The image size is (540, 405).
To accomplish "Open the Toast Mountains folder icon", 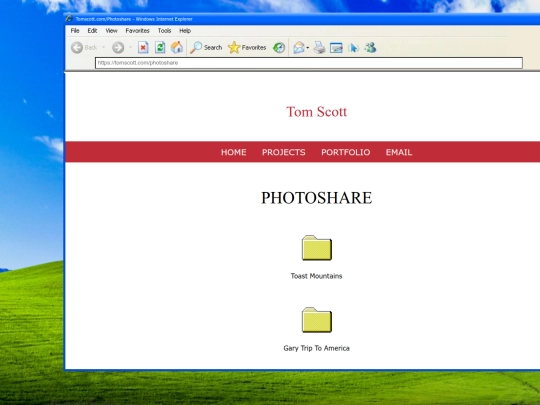I will coord(317,248).
